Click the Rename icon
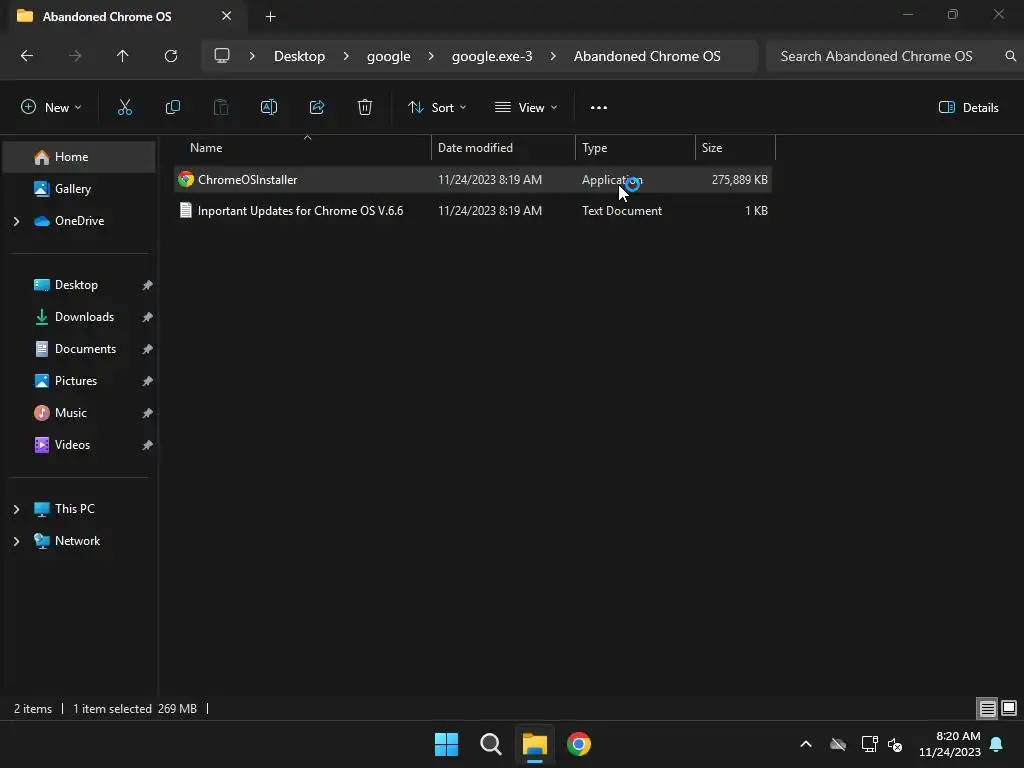This screenshot has width=1024, height=768. click(268, 108)
